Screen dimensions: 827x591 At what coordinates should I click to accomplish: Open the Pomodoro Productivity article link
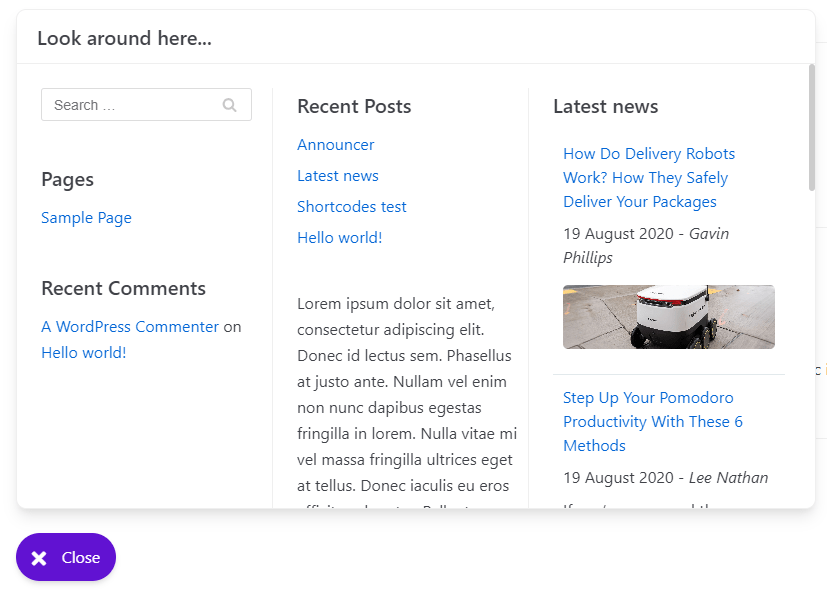coord(653,421)
